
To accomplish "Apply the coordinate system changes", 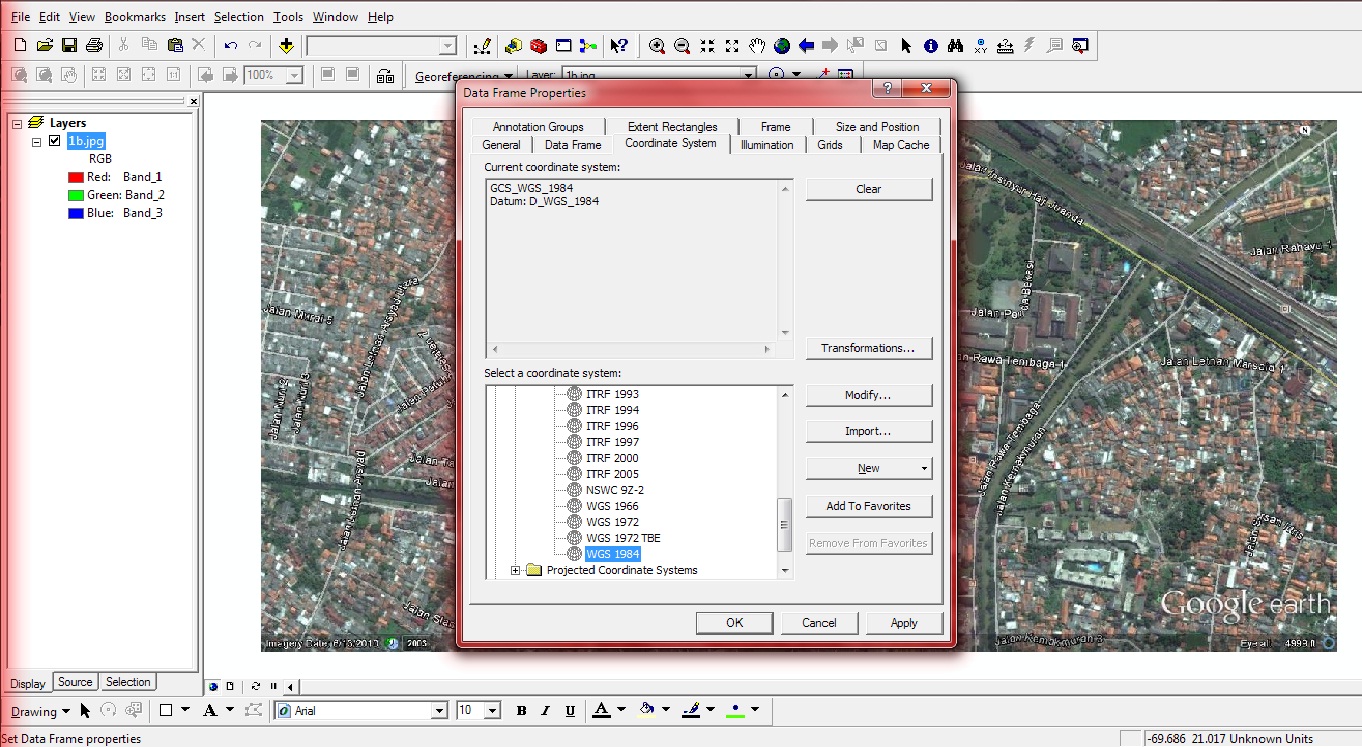I will click(x=903, y=622).
